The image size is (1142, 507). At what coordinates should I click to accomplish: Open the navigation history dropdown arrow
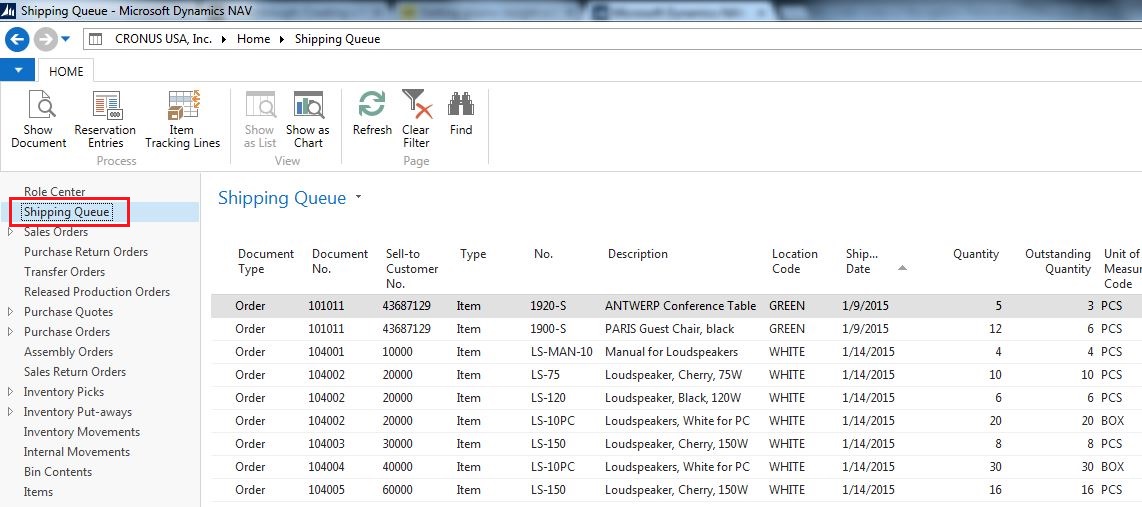coord(66,39)
